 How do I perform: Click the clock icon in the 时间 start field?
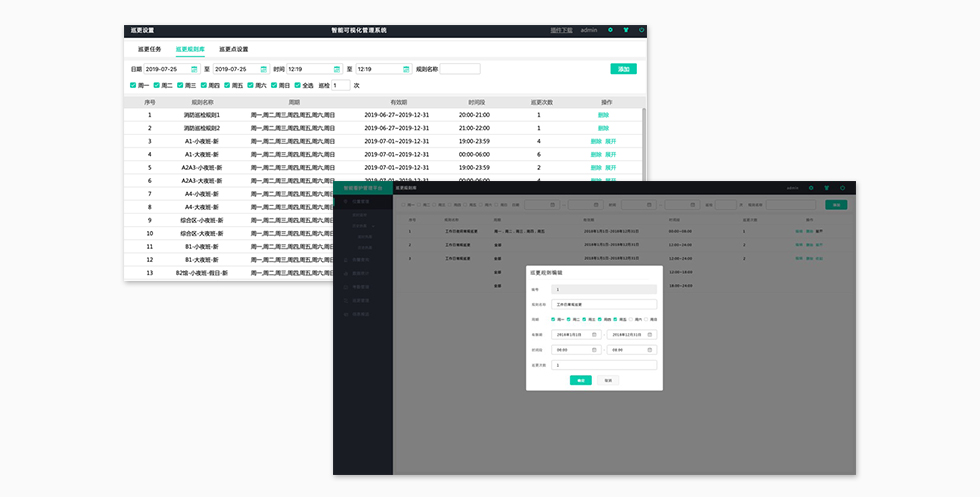(x=337, y=69)
